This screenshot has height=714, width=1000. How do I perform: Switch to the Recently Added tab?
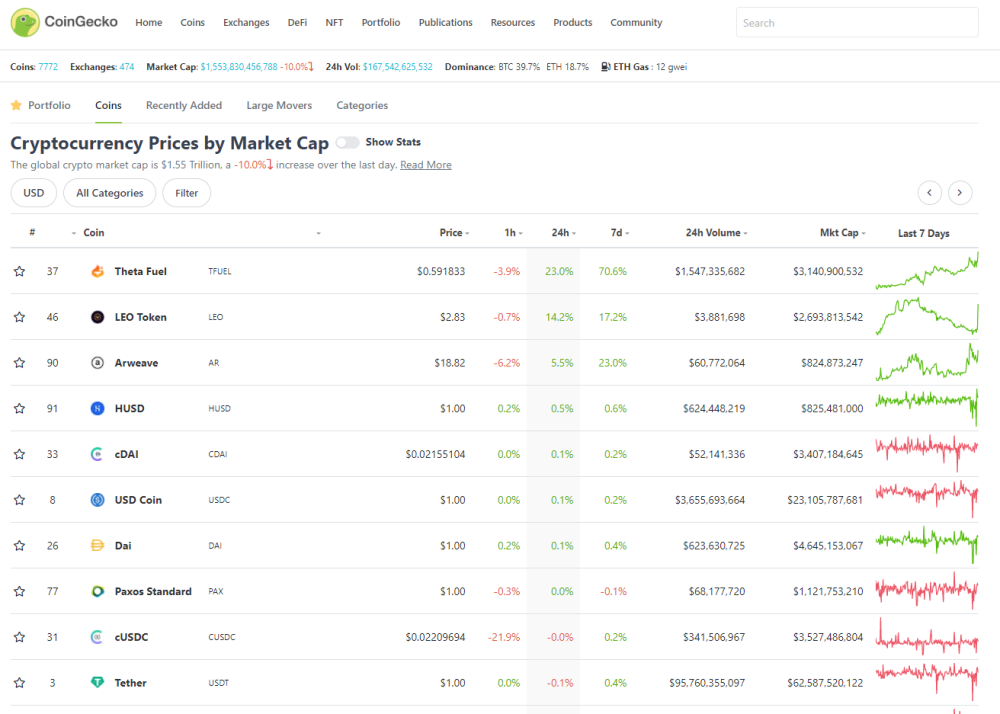tap(184, 105)
